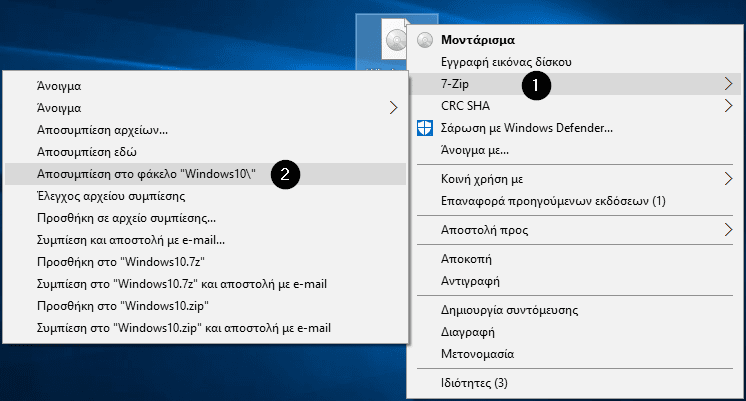
Task: Select Αποσυμπίεση εδώ
Action: [206, 152]
